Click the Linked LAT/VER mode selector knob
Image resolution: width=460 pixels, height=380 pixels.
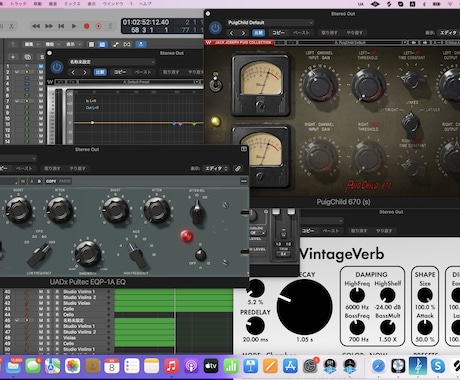click(410, 123)
